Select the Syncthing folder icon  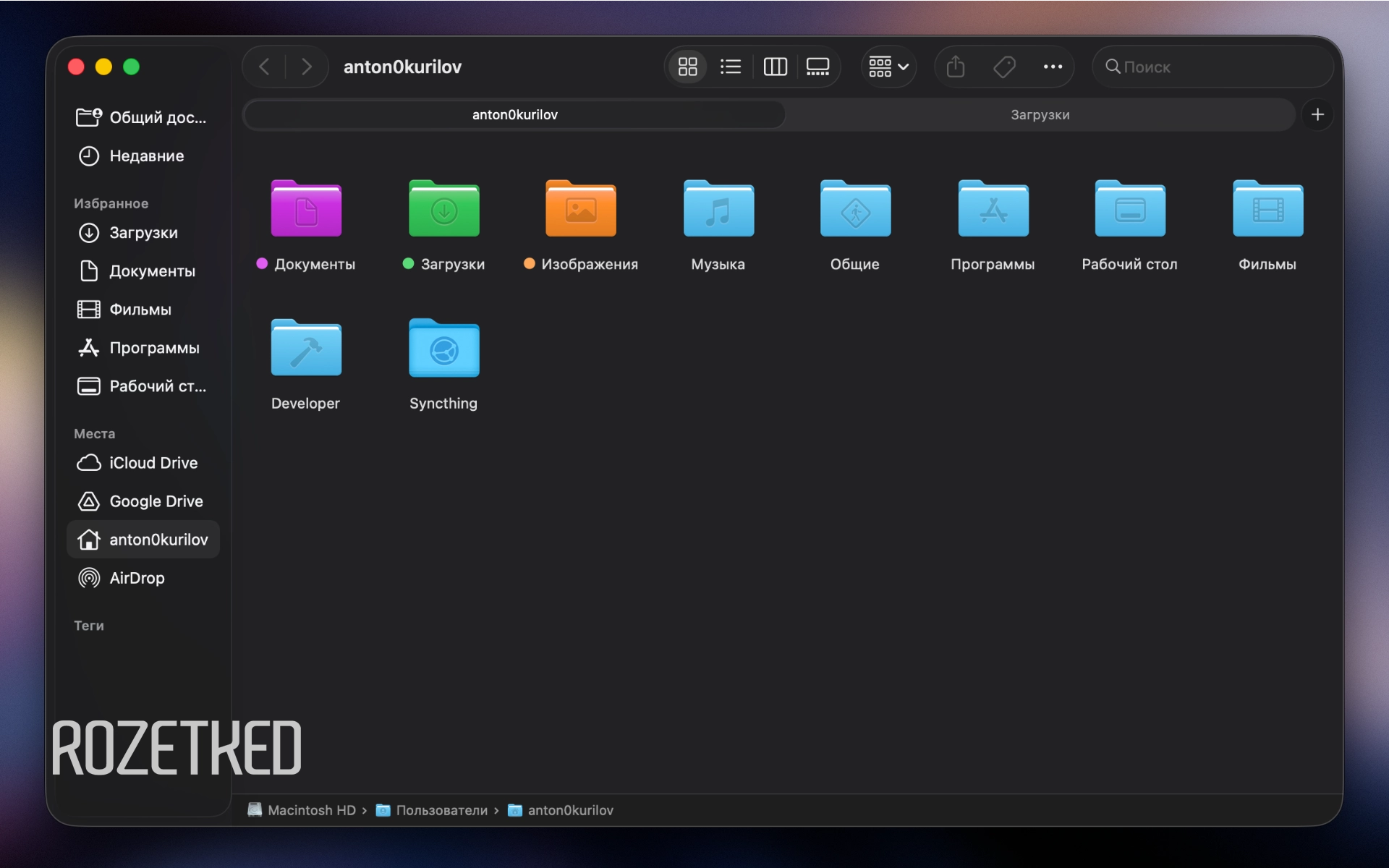(x=443, y=348)
